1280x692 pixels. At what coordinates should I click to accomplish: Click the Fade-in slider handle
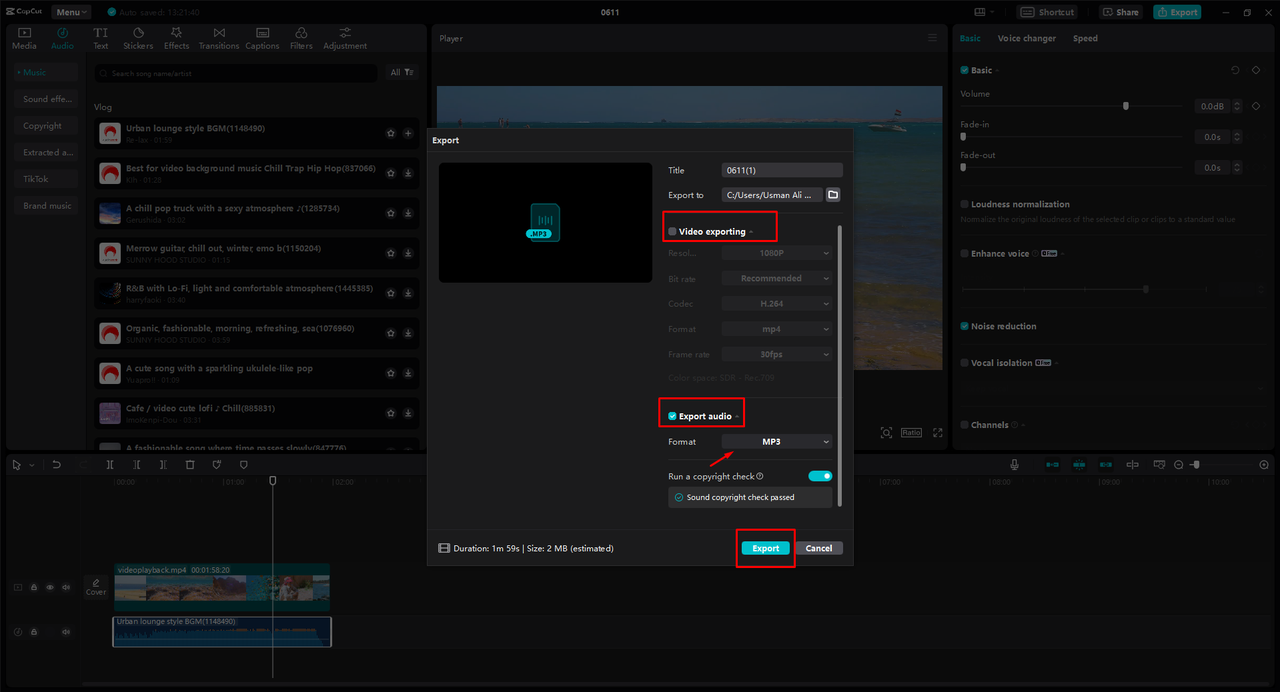(964, 137)
